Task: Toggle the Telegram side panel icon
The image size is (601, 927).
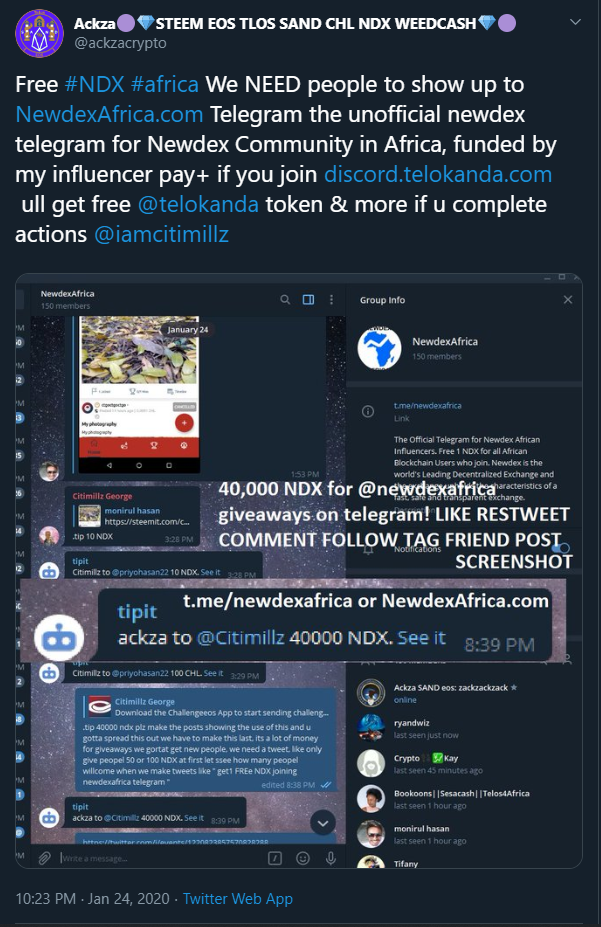Action: [x=308, y=300]
